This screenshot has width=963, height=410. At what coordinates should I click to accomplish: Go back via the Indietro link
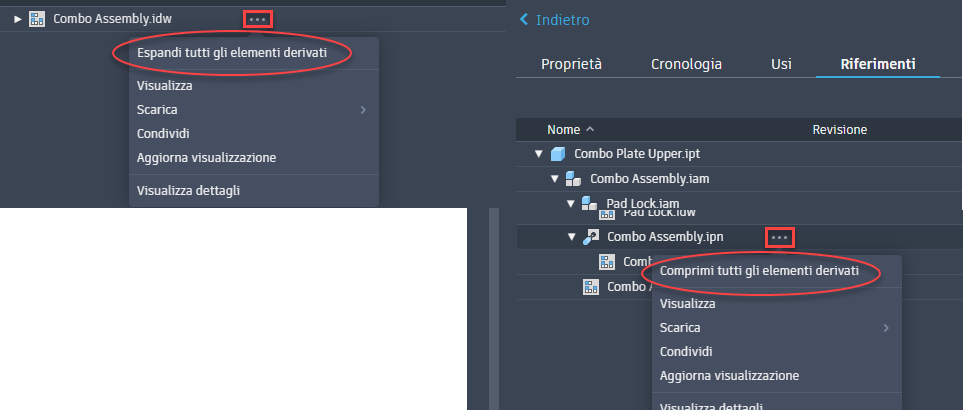click(563, 20)
